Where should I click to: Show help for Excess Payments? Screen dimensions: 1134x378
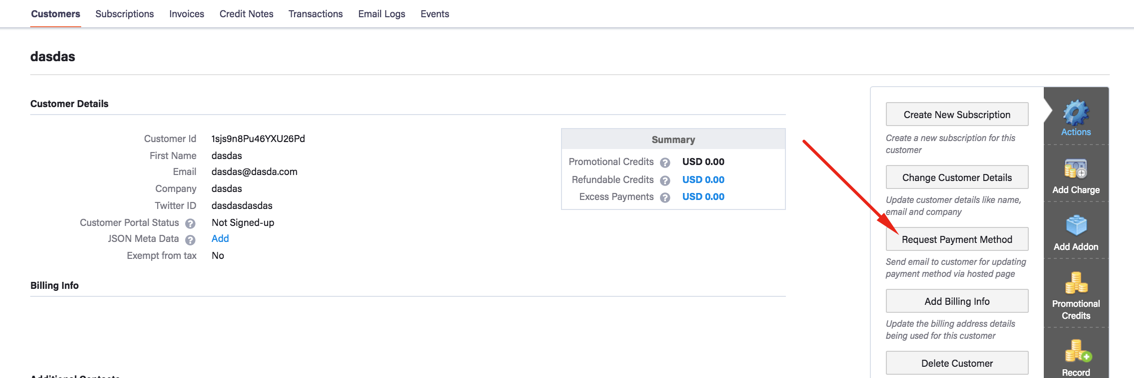pyautogui.click(x=665, y=197)
